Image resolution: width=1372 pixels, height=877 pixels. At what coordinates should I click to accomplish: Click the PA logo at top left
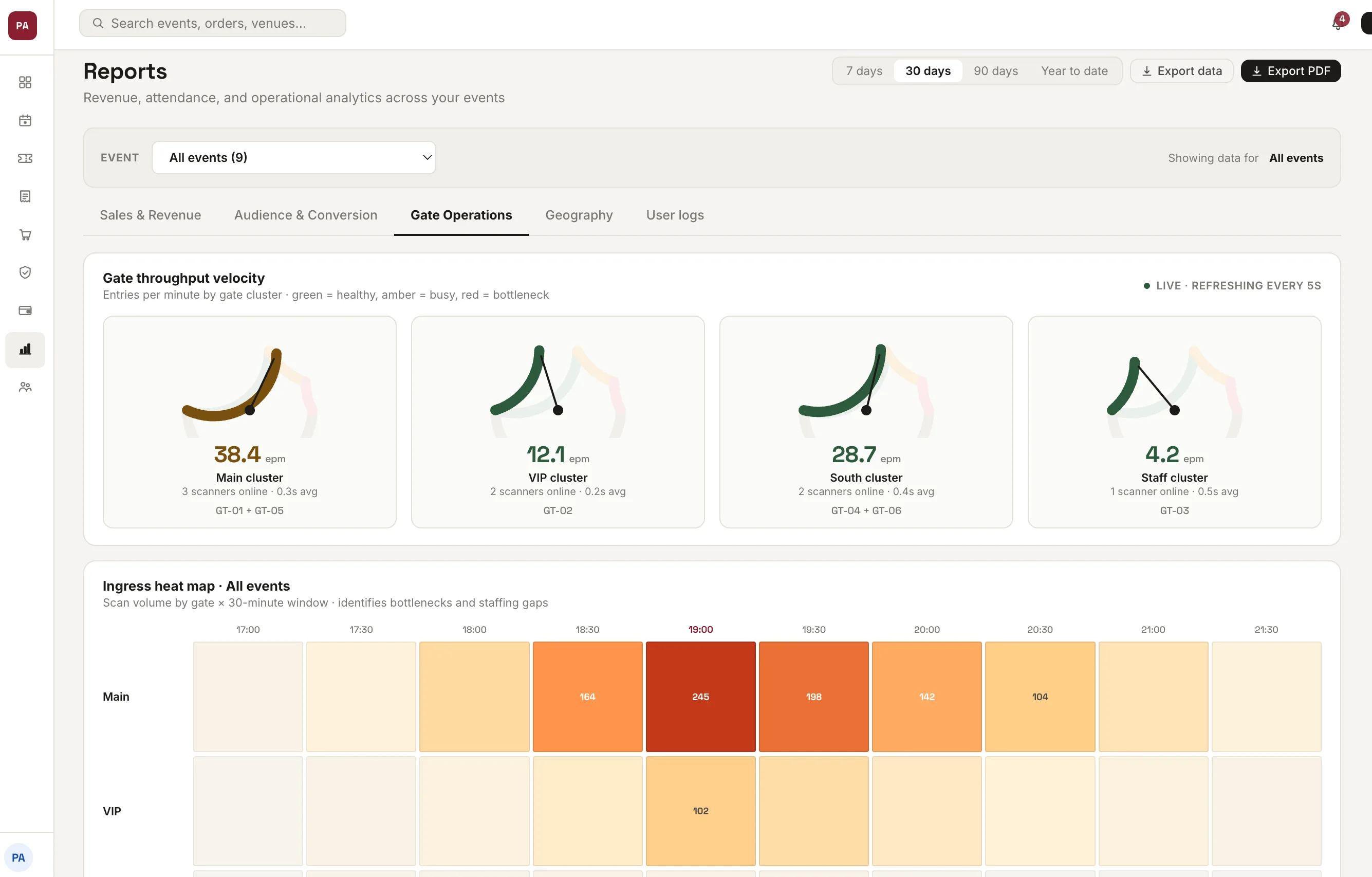click(x=22, y=26)
